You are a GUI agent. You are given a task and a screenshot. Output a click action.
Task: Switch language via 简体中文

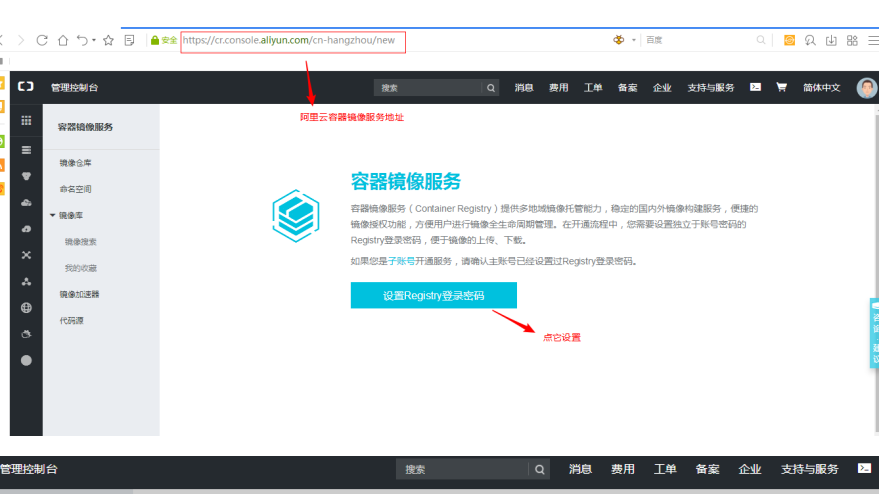pyautogui.click(x=822, y=88)
